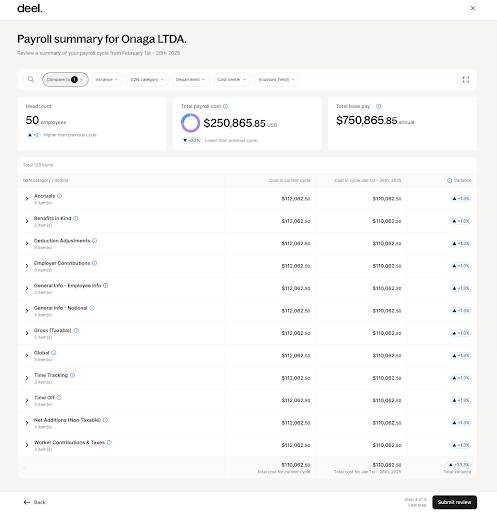The width and height of the screenshot is (497, 512).
Task: Click info icon beside Global
Action: [x=54, y=353]
